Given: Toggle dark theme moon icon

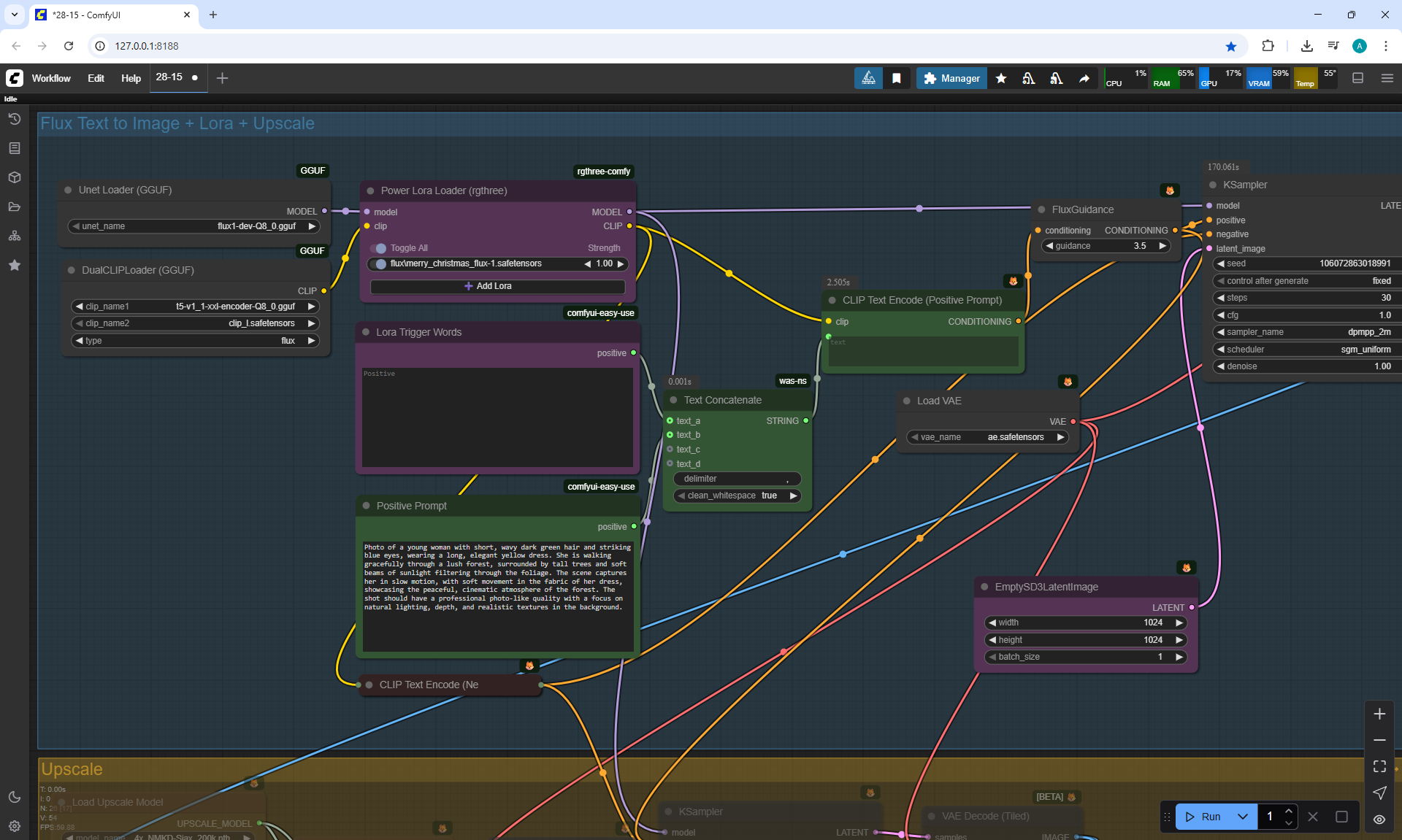Looking at the screenshot, I should tap(14, 797).
